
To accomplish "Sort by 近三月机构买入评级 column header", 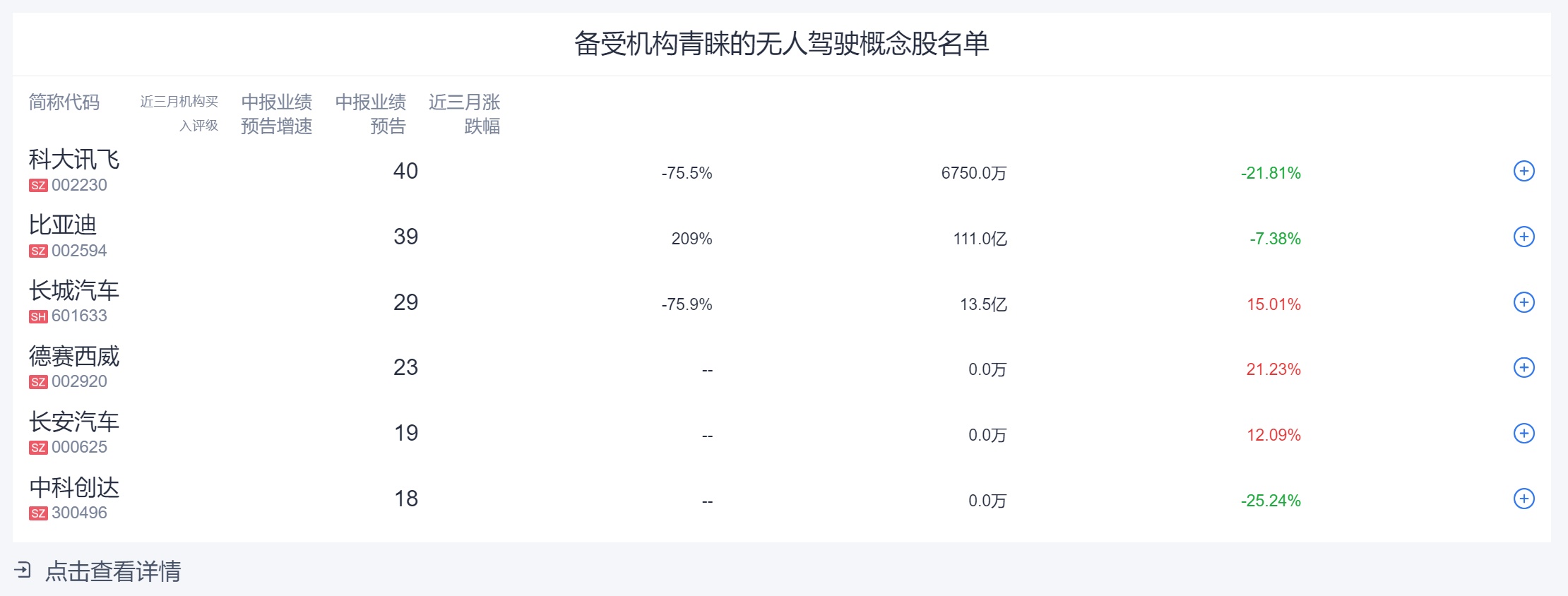I will pyautogui.click(x=179, y=114).
